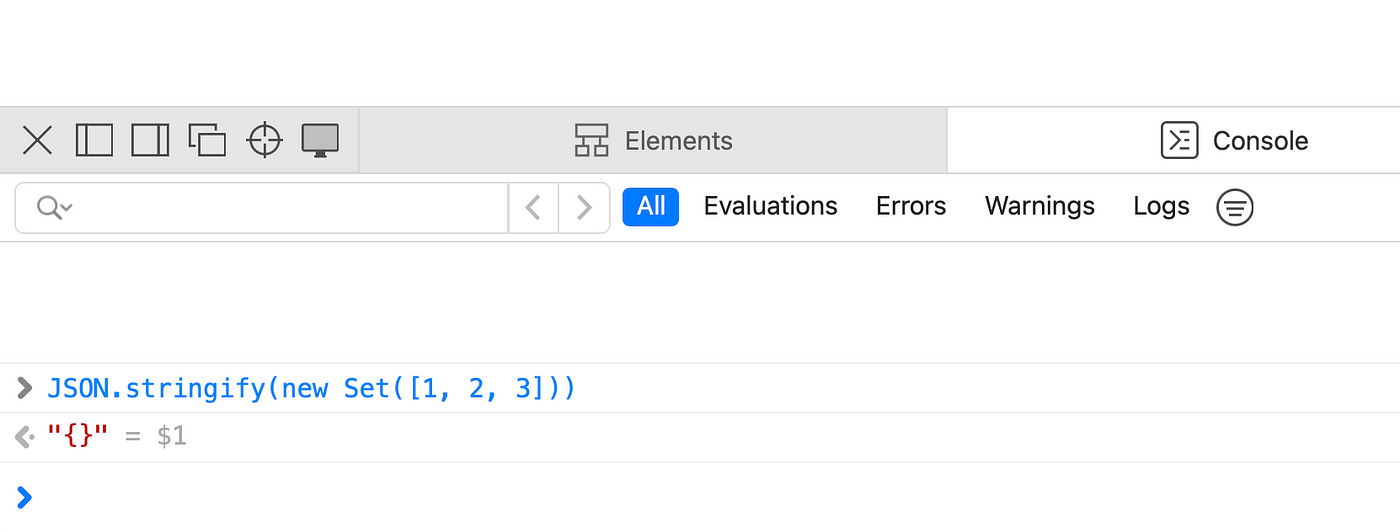Close the Web Inspector with the X icon
This screenshot has height=532, width=1400.
tap(37, 141)
